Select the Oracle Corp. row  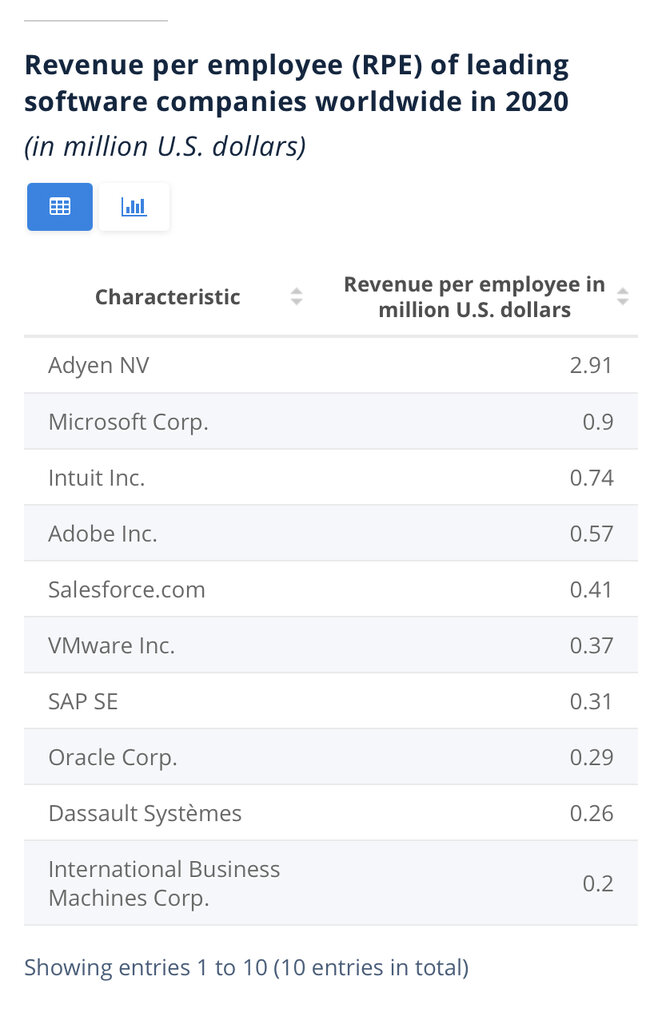[x=331, y=757]
